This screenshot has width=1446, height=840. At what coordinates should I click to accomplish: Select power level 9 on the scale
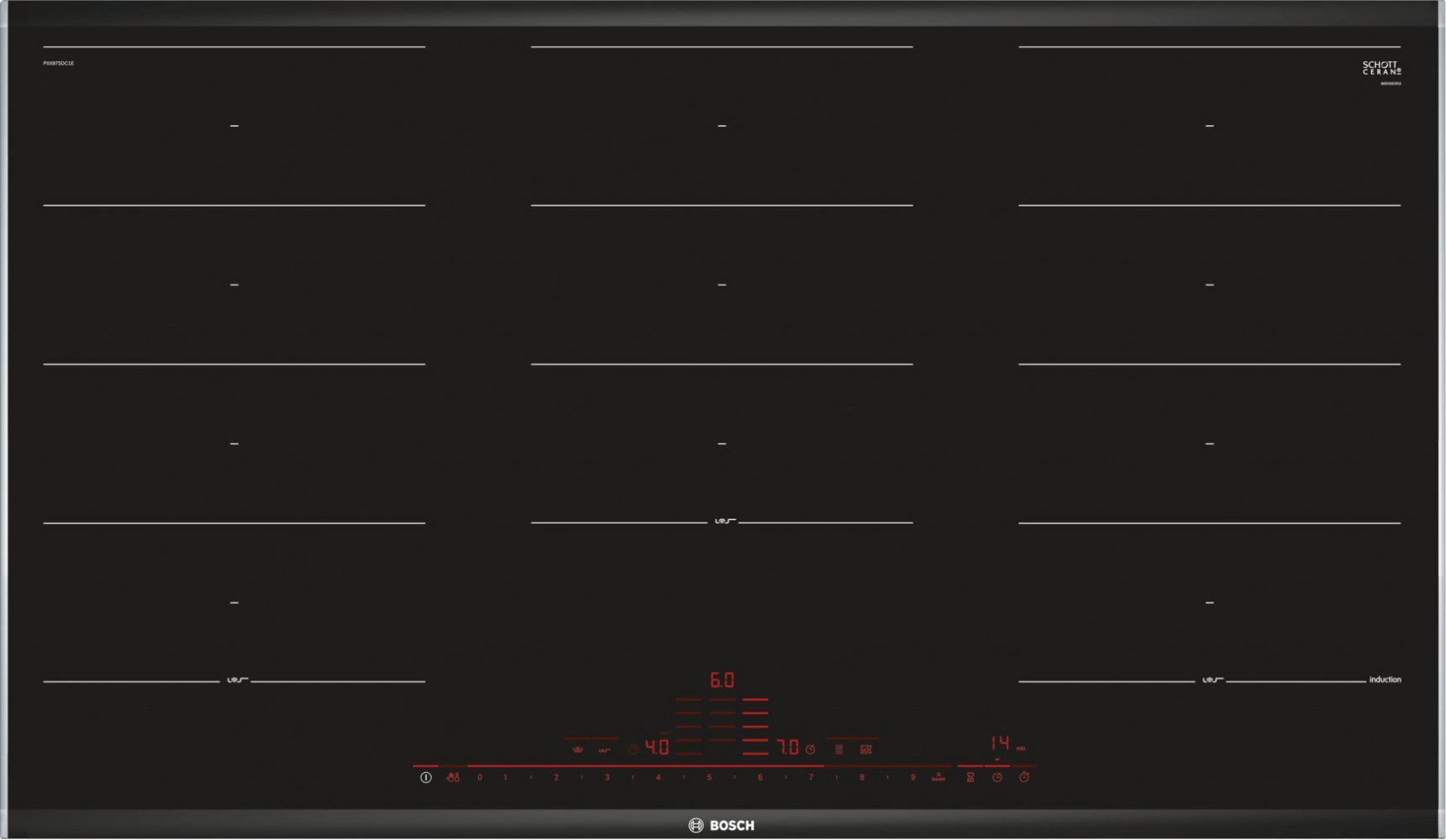pyautogui.click(x=912, y=778)
